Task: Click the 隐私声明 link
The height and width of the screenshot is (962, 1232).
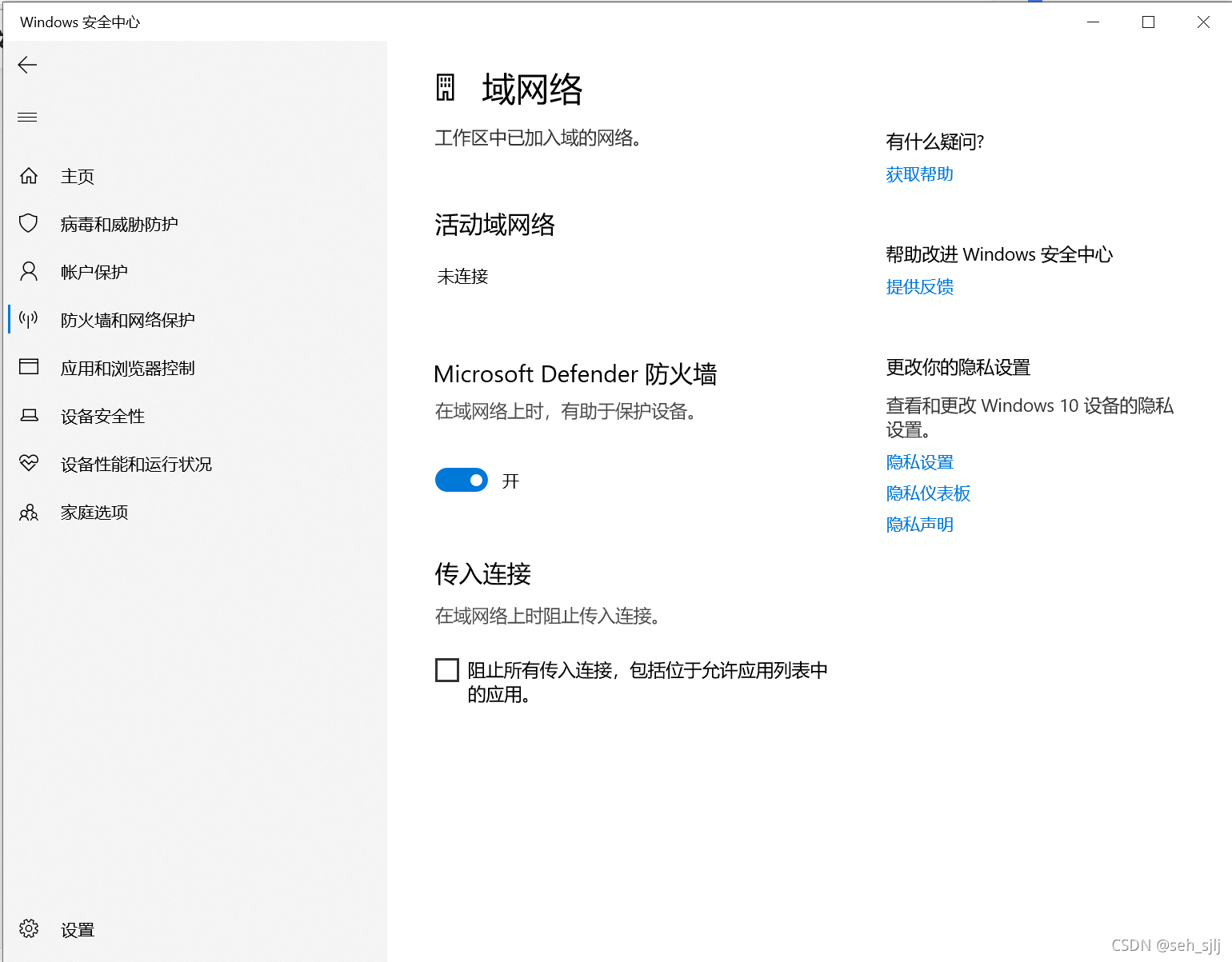Action: pyautogui.click(x=919, y=525)
